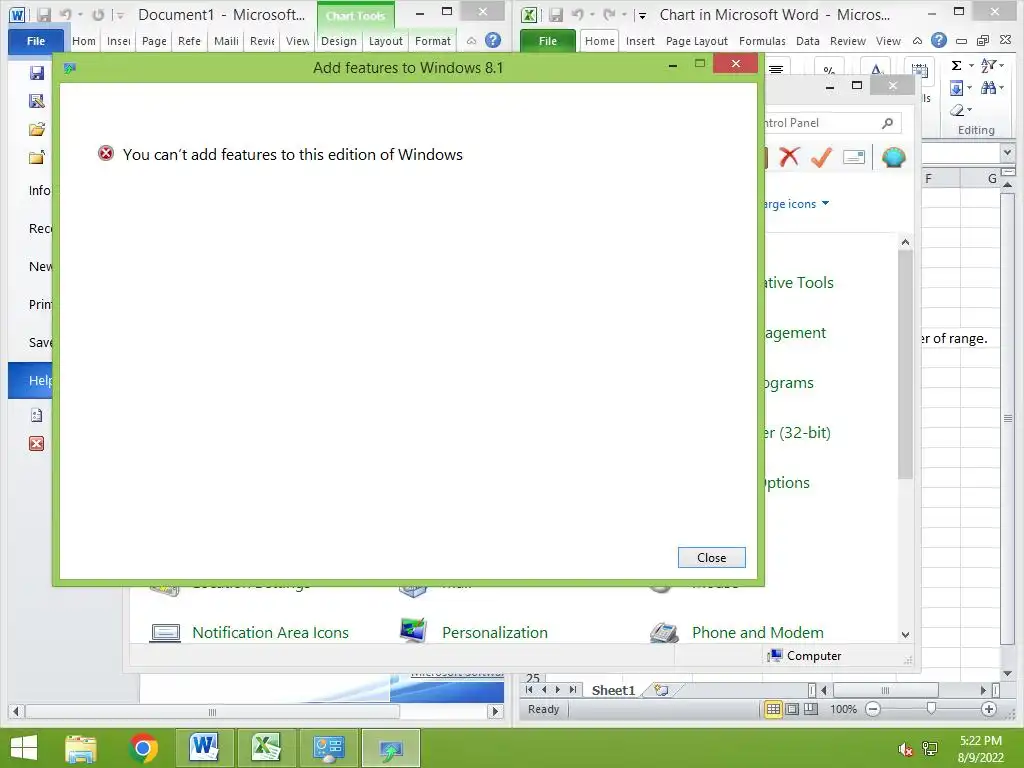Screen dimensions: 1024x768
Task: Click Excel Find & Select binoculars
Action: coord(988,88)
